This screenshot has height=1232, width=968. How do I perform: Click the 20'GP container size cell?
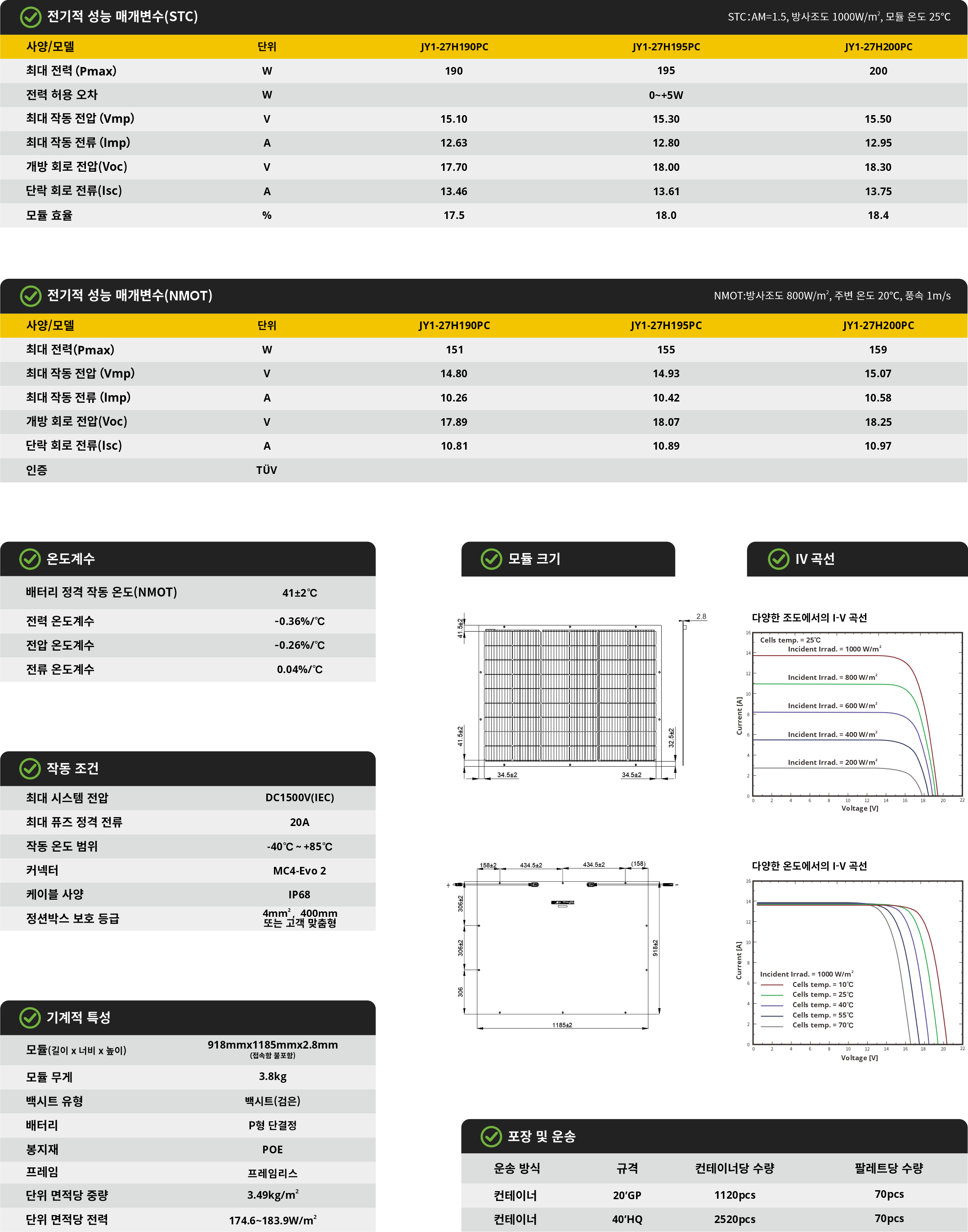[627, 1195]
